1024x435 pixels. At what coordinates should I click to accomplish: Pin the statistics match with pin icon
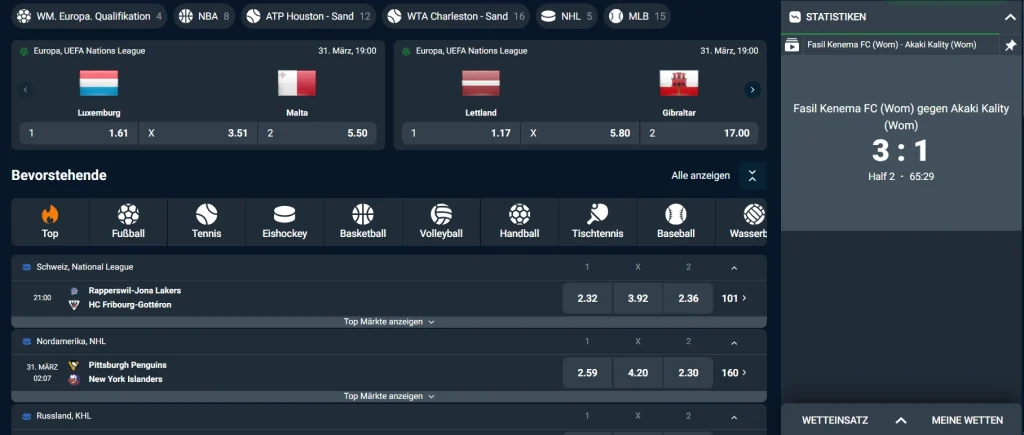coord(1010,45)
